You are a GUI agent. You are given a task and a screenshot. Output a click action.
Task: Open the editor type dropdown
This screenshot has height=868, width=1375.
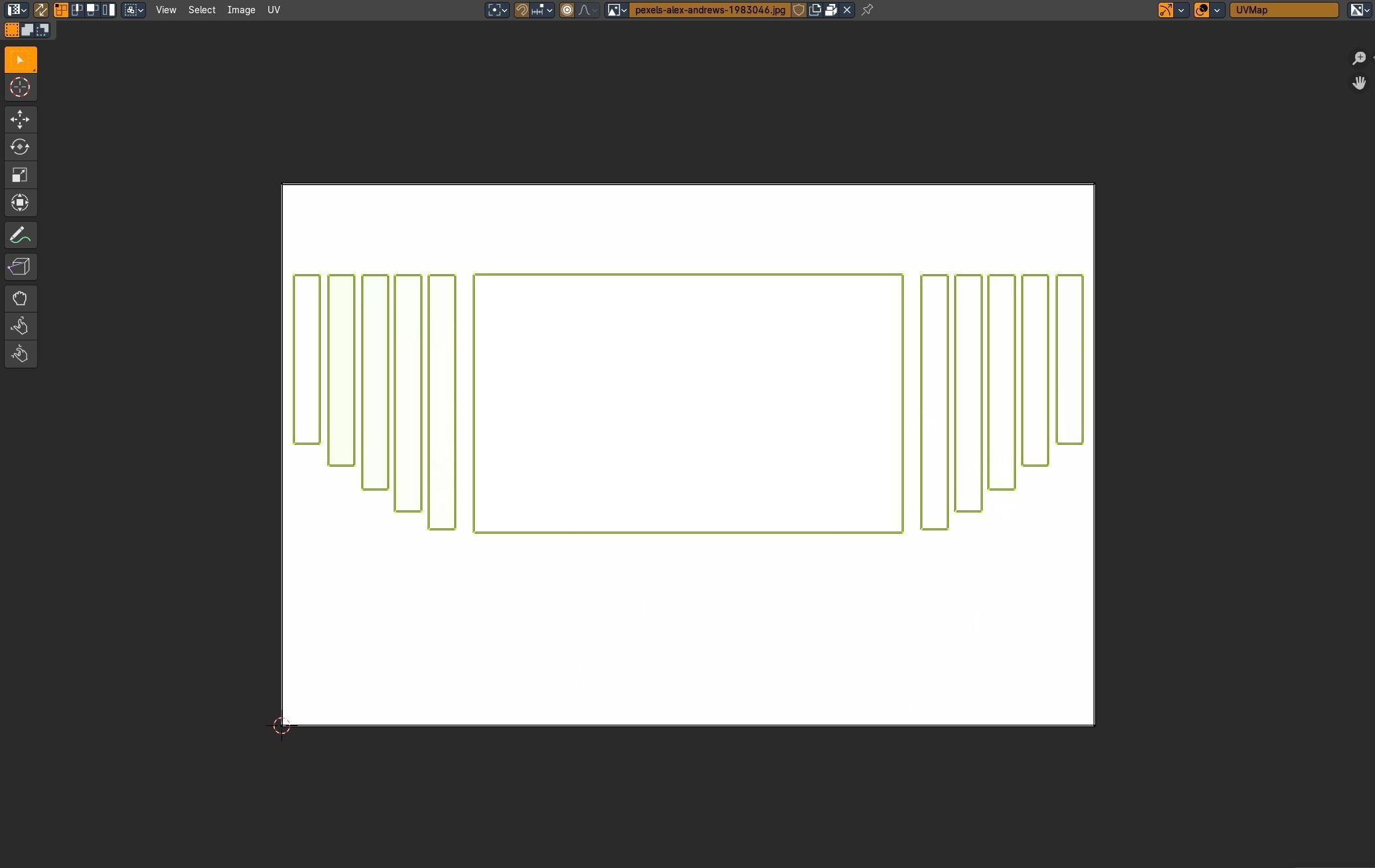click(x=17, y=10)
